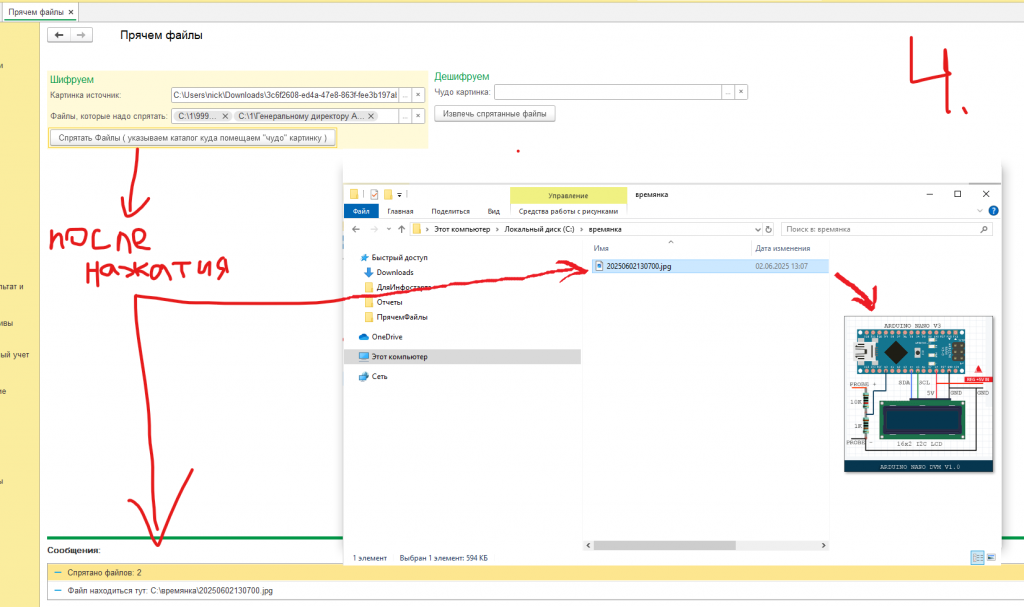
Task: Click horizontal scrollbar right arrow
Action: pos(824,545)
